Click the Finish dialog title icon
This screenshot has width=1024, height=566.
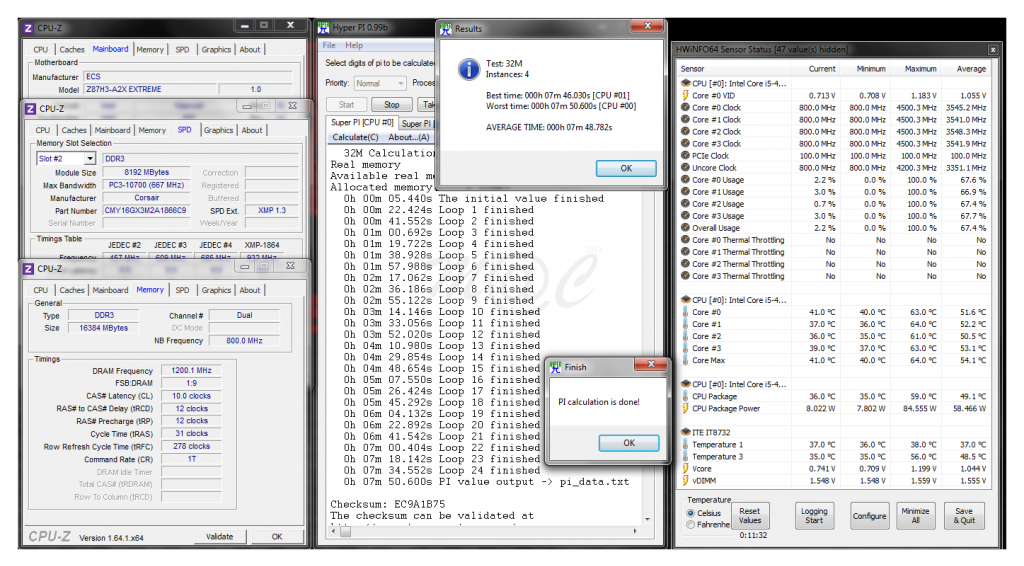pos(553,366)
